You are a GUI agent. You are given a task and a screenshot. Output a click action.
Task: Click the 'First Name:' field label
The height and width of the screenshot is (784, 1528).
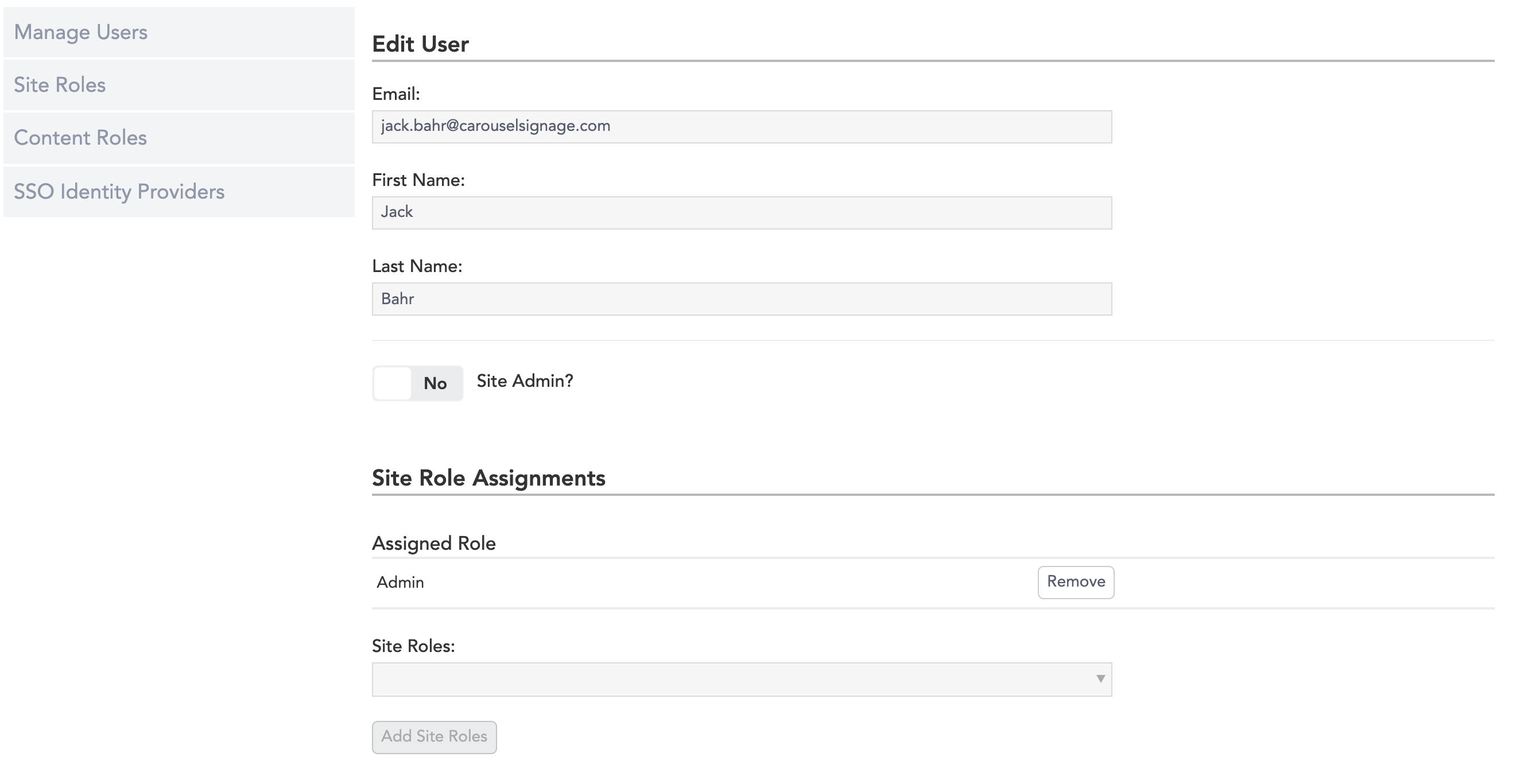pyautogui.click(x=418, y=180)
